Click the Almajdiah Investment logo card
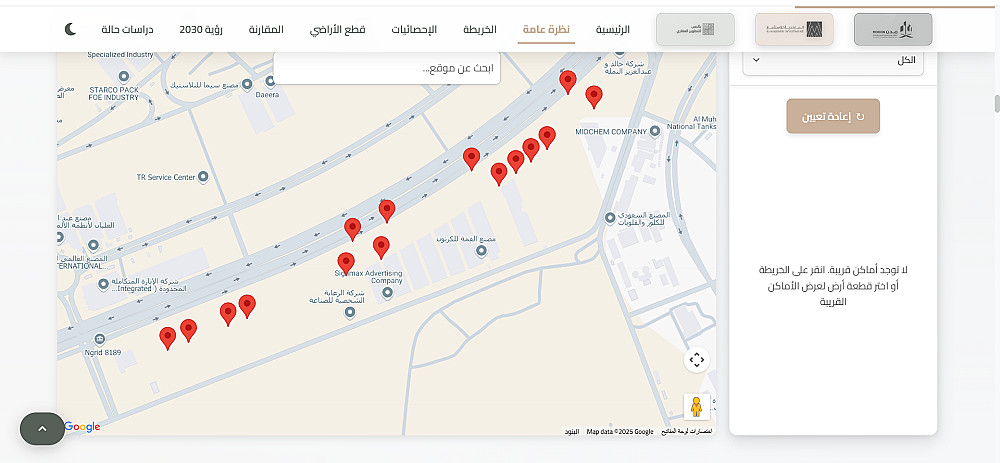The image size is (1000, 463). point(794,29)
